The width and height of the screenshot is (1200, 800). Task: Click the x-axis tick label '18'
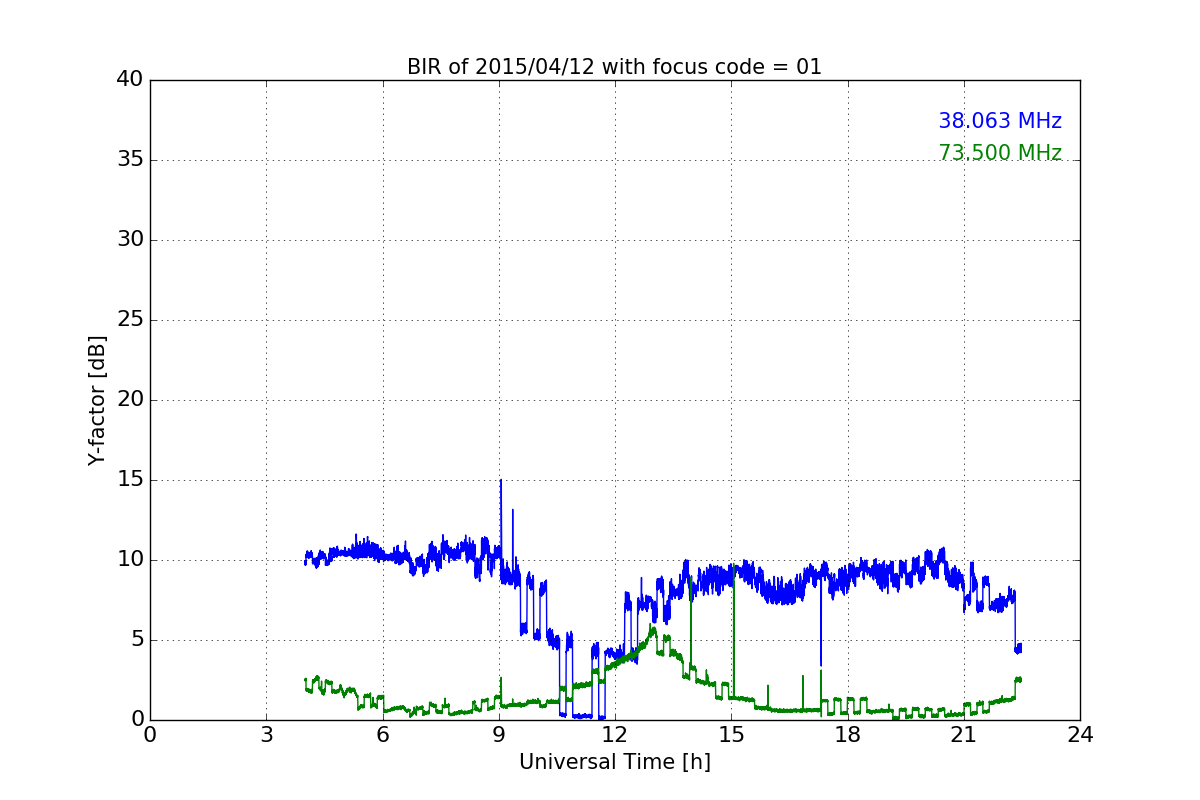(x=847, y=735)
